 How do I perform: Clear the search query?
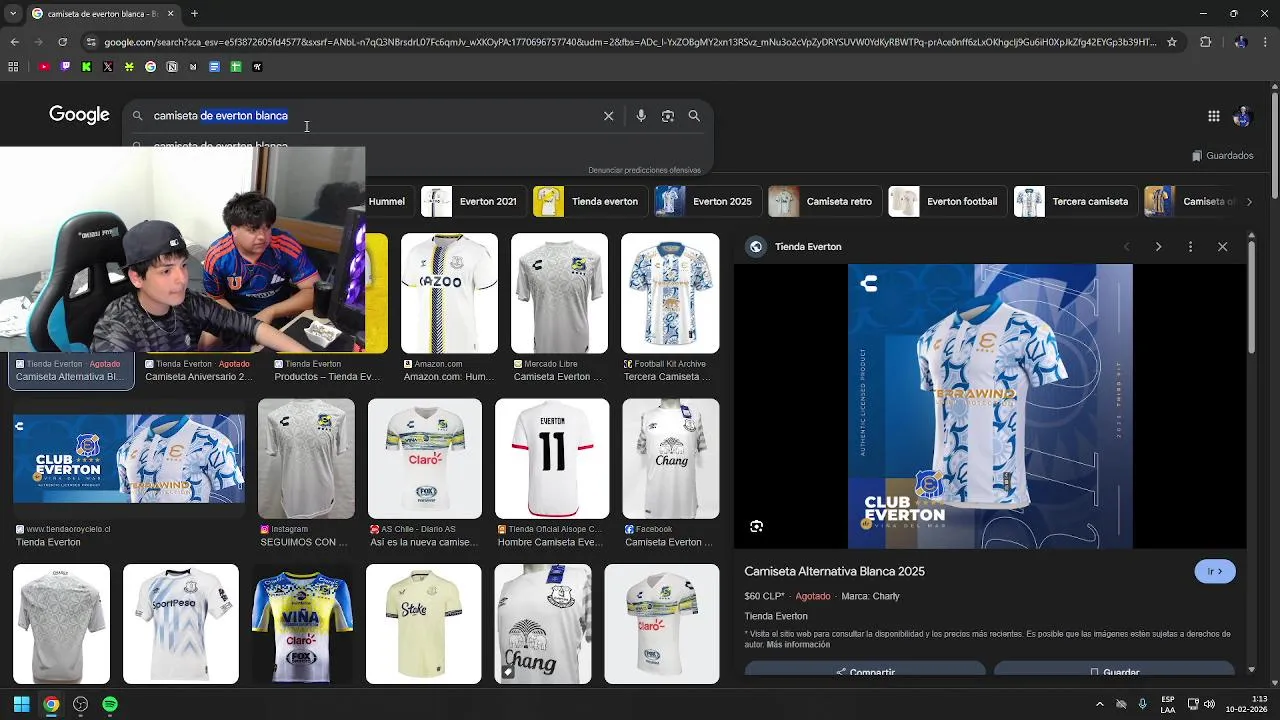[x=608, y=116]
